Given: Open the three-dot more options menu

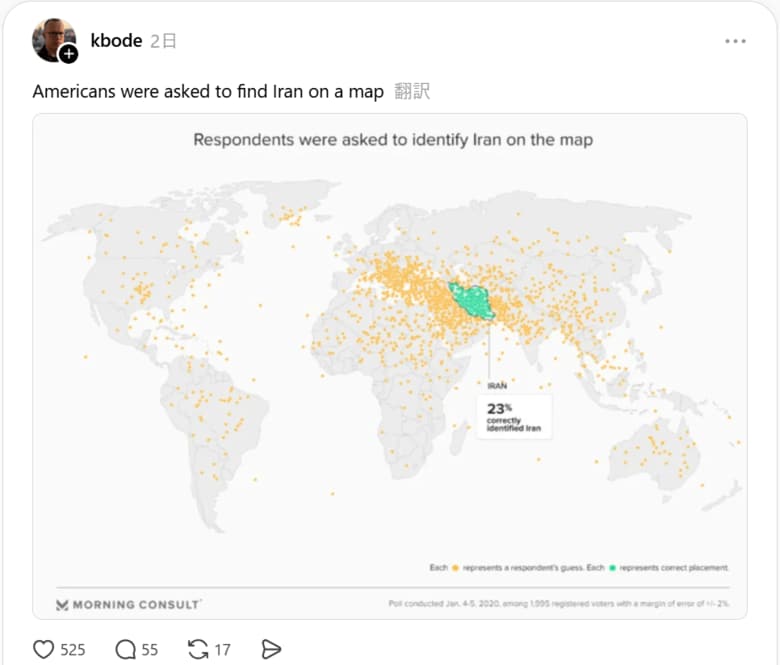Looking at the screenshot, I should tap(735, 41).
